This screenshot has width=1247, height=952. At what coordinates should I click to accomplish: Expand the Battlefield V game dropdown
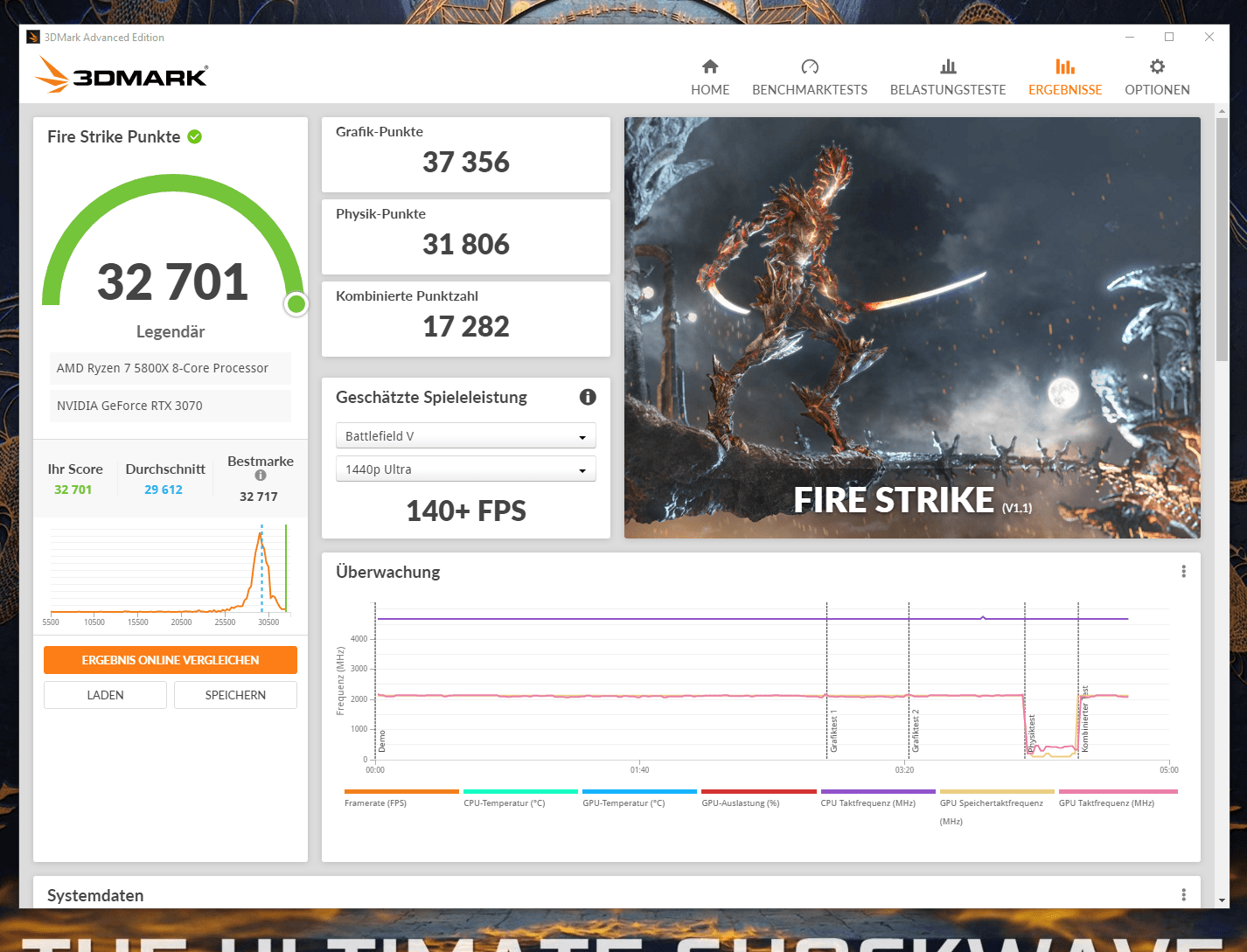coord(466,436)
